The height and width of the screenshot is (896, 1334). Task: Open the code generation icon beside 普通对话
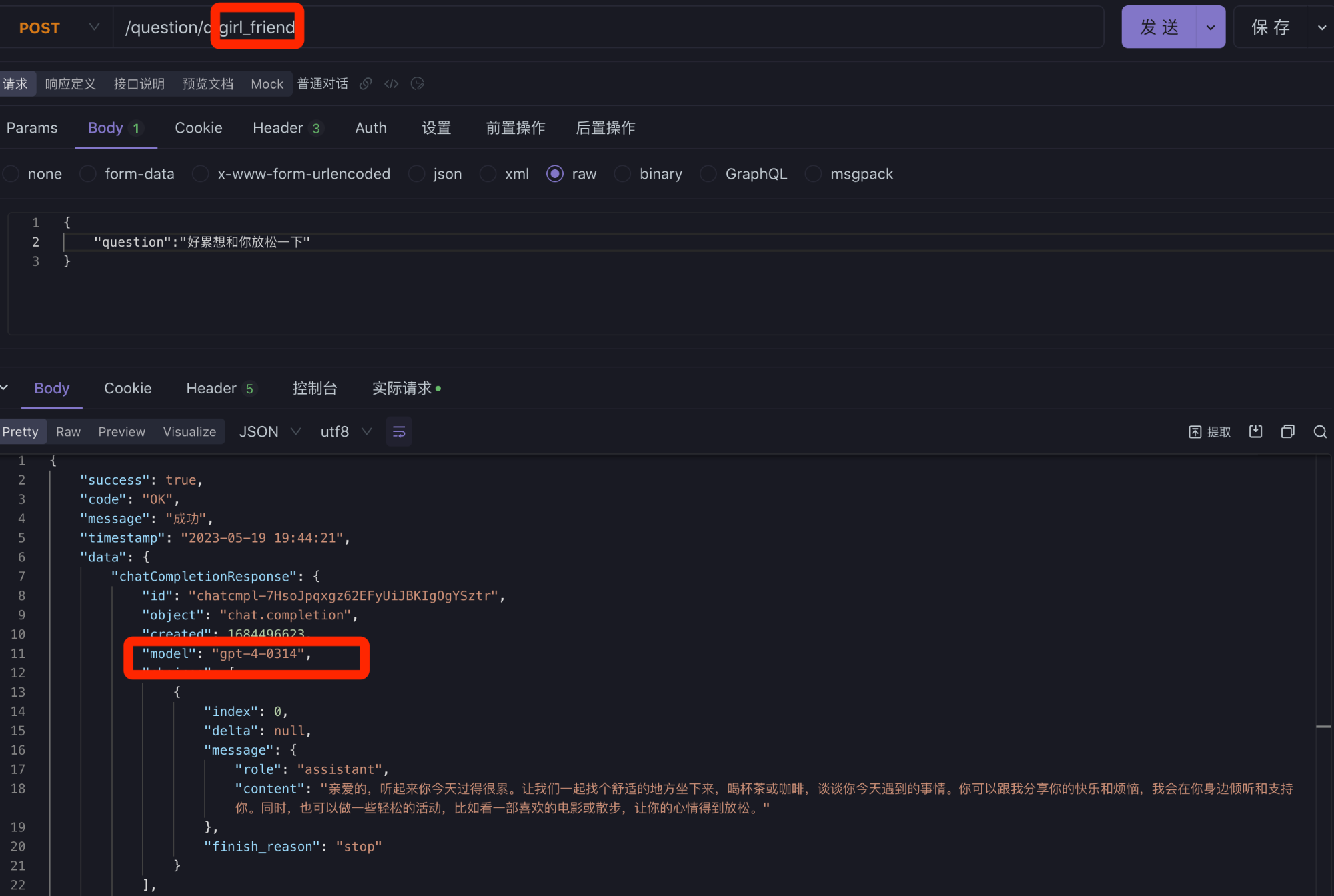tap(392, 84)
